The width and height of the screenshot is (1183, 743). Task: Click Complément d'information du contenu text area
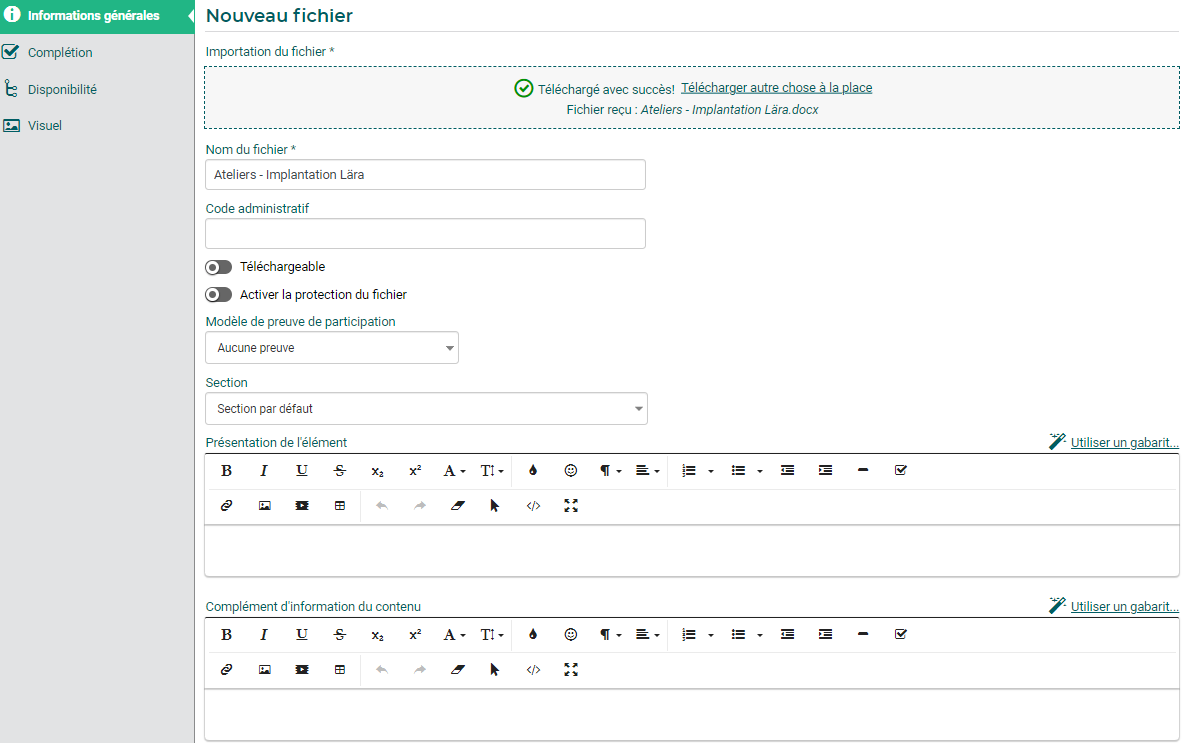pyautogui.click(x=692, y=714)
